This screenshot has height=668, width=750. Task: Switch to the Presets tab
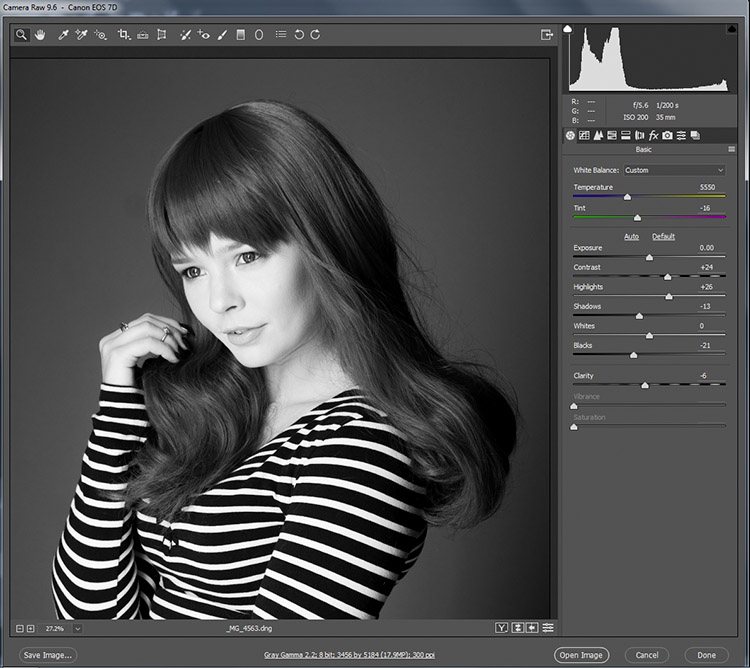click(x=681, y=135)
